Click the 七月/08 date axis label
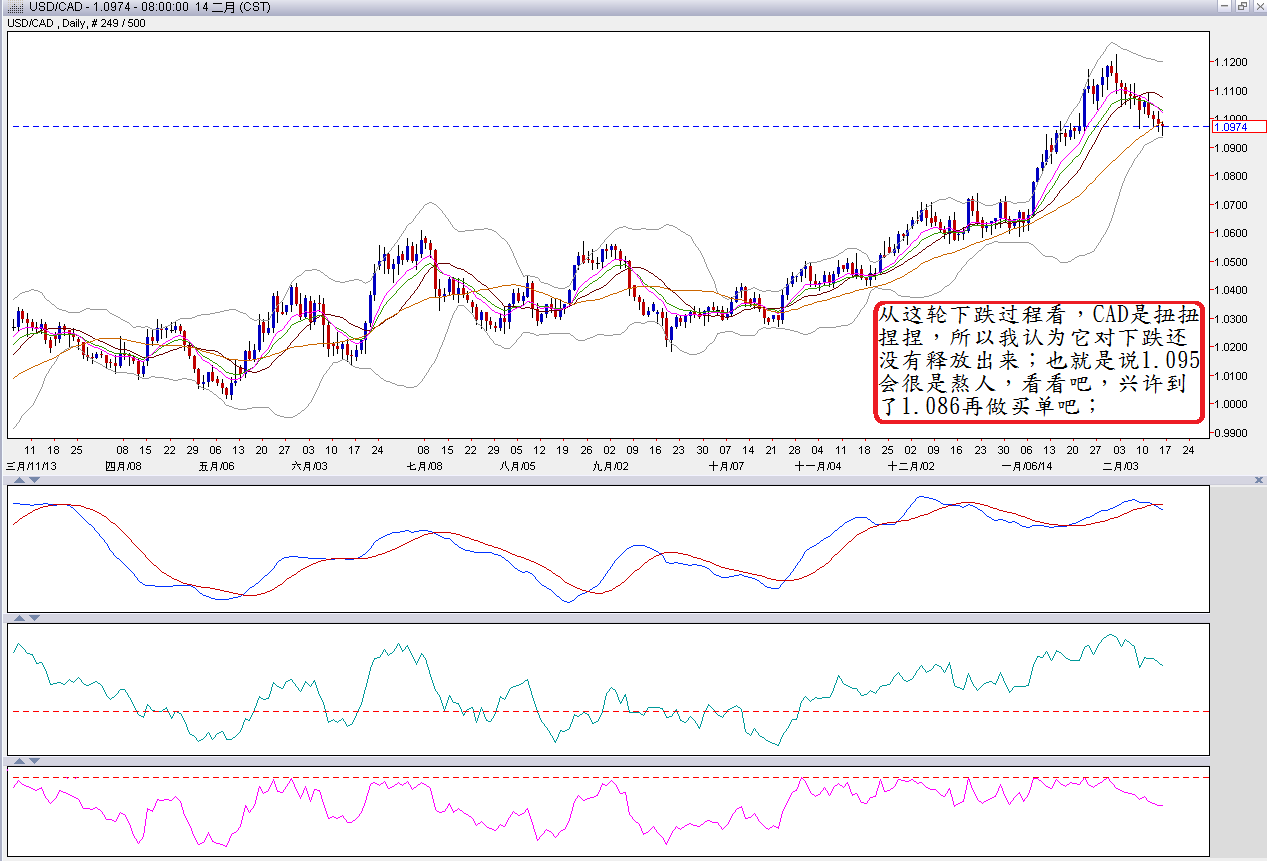The image size is (1267, 861). pos(424,466)
